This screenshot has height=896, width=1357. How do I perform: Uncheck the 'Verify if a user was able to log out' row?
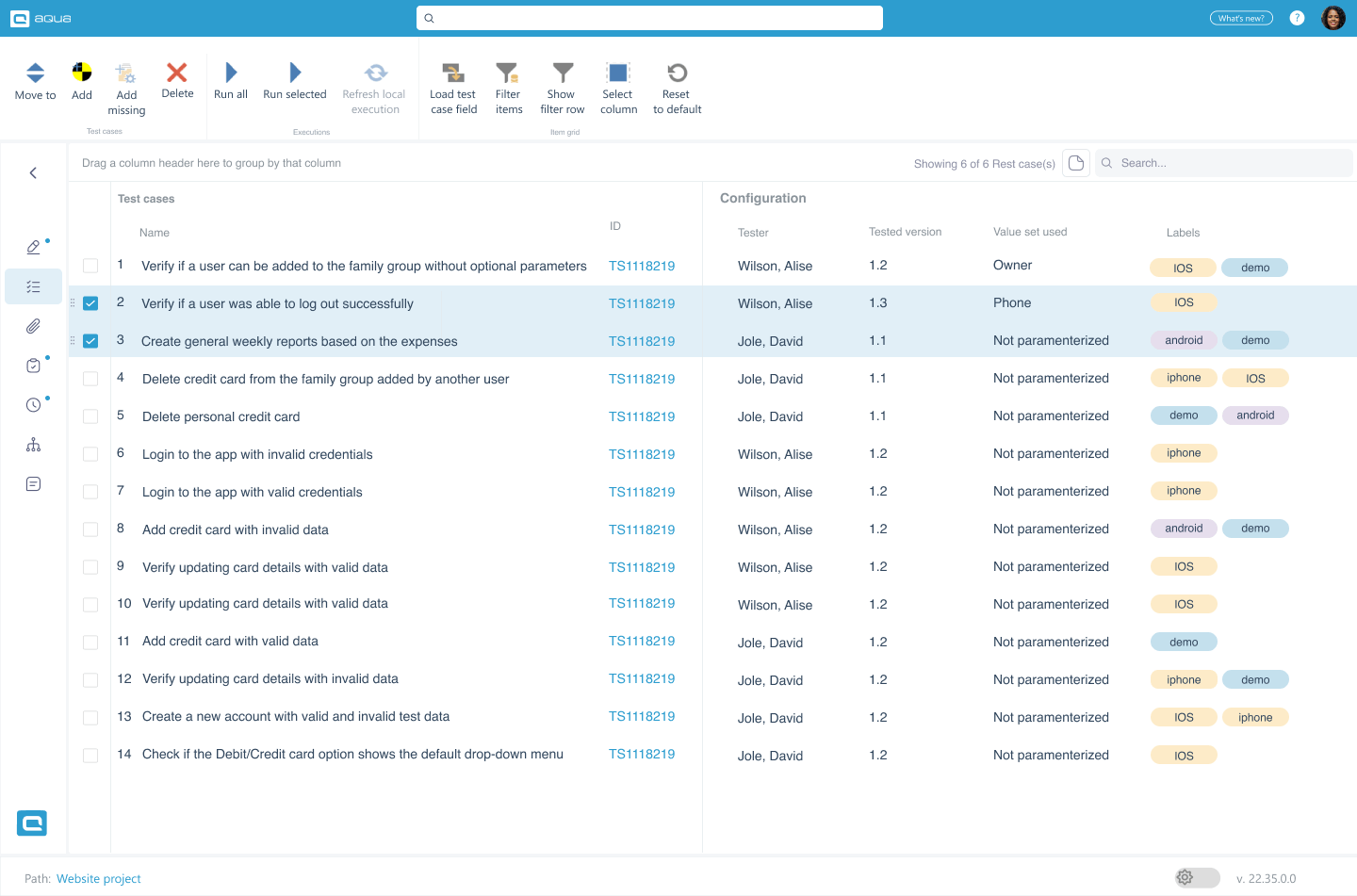90,303
